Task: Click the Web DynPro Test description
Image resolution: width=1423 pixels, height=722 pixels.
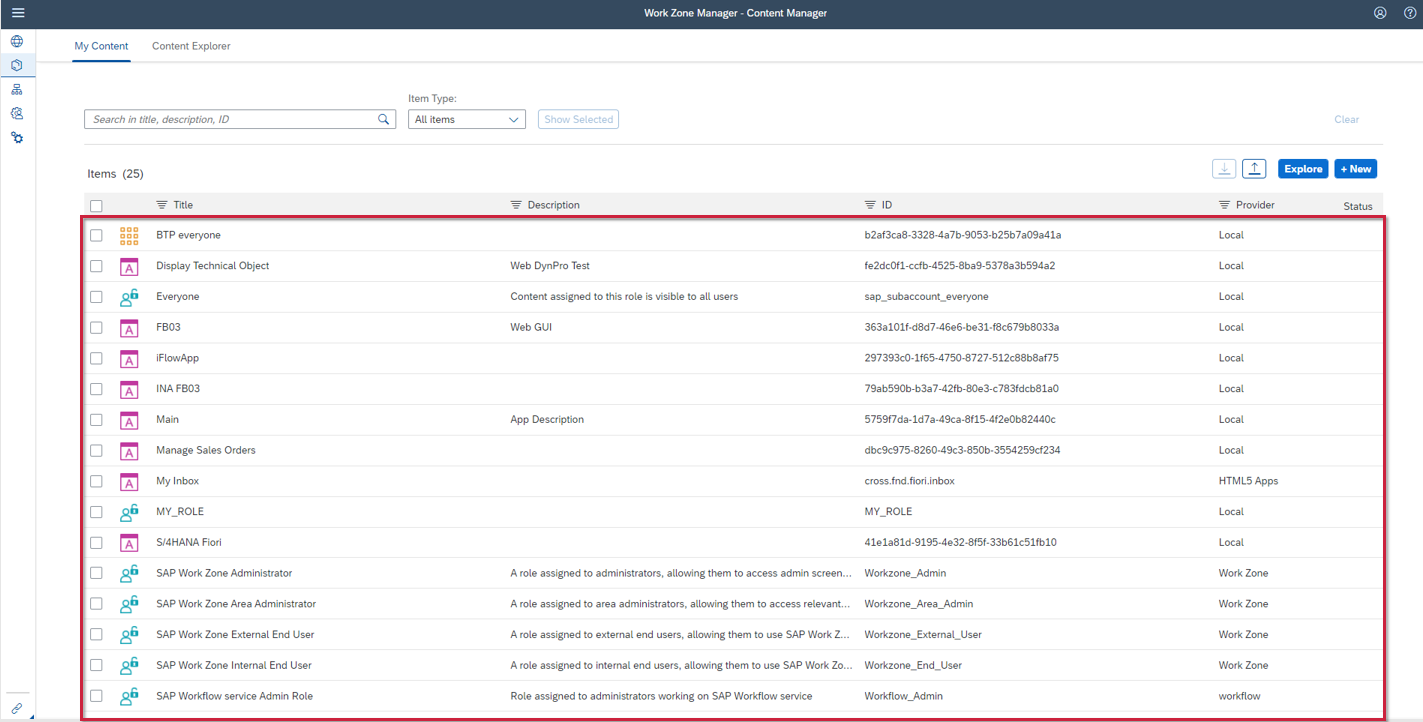Action: pyautogui.click(x=550, y=266)
